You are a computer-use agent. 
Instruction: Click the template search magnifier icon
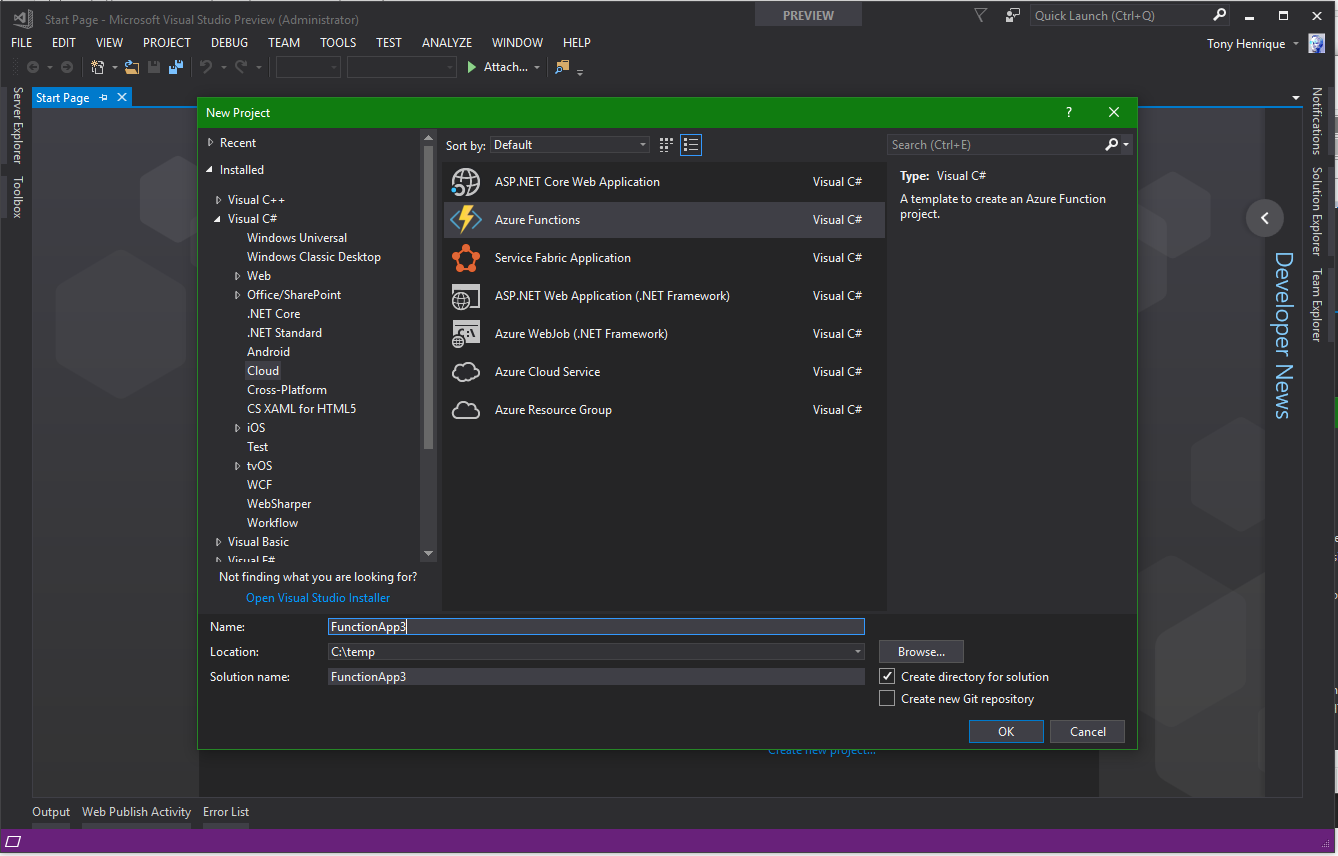coord(1111,145)
